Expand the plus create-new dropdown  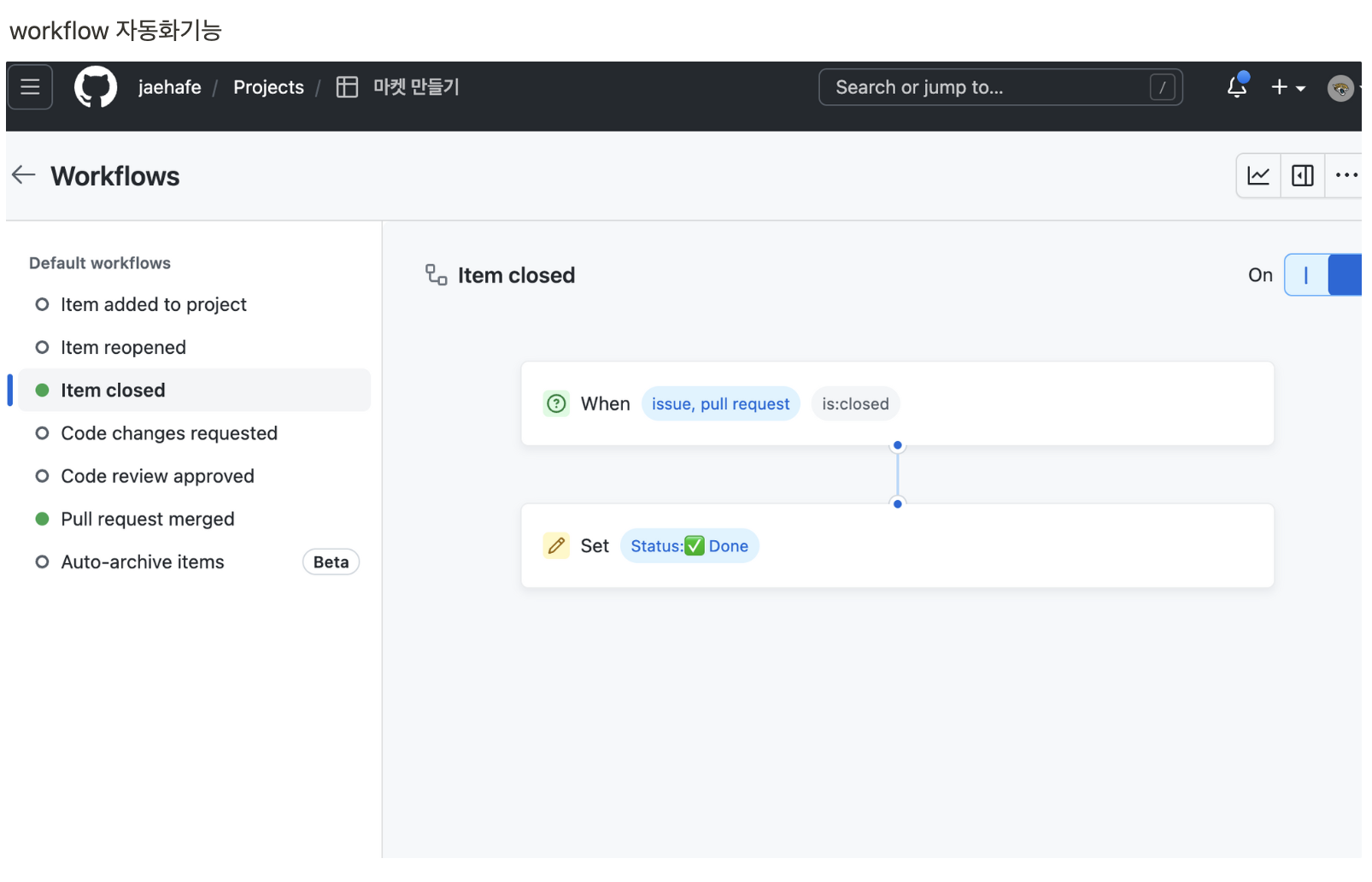click(x=1287, y=87)
